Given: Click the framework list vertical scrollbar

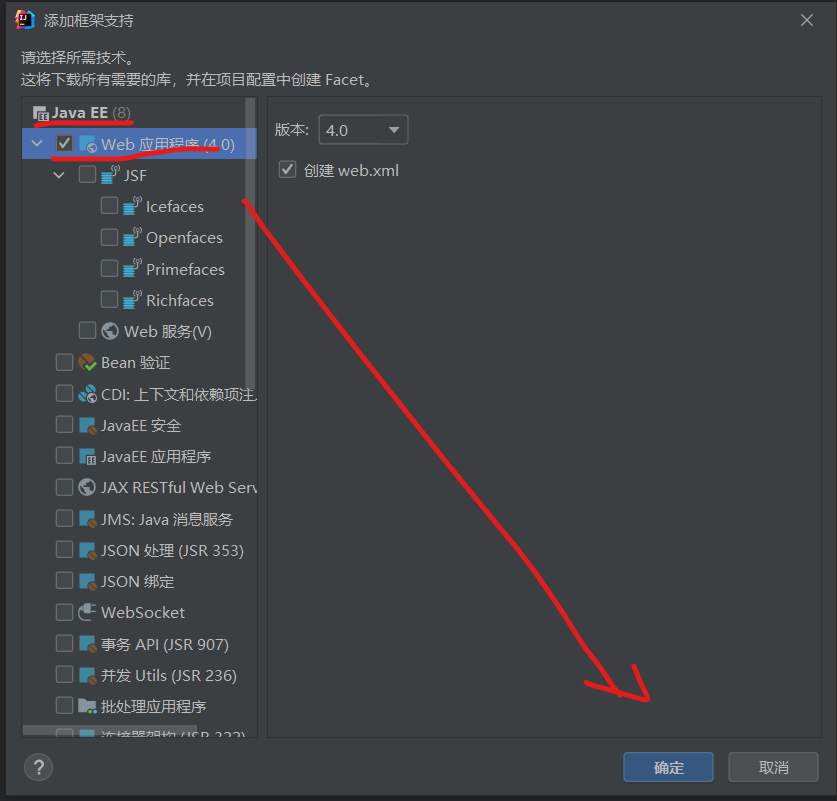Looking at the screenshot, I should tap(250, 243).
